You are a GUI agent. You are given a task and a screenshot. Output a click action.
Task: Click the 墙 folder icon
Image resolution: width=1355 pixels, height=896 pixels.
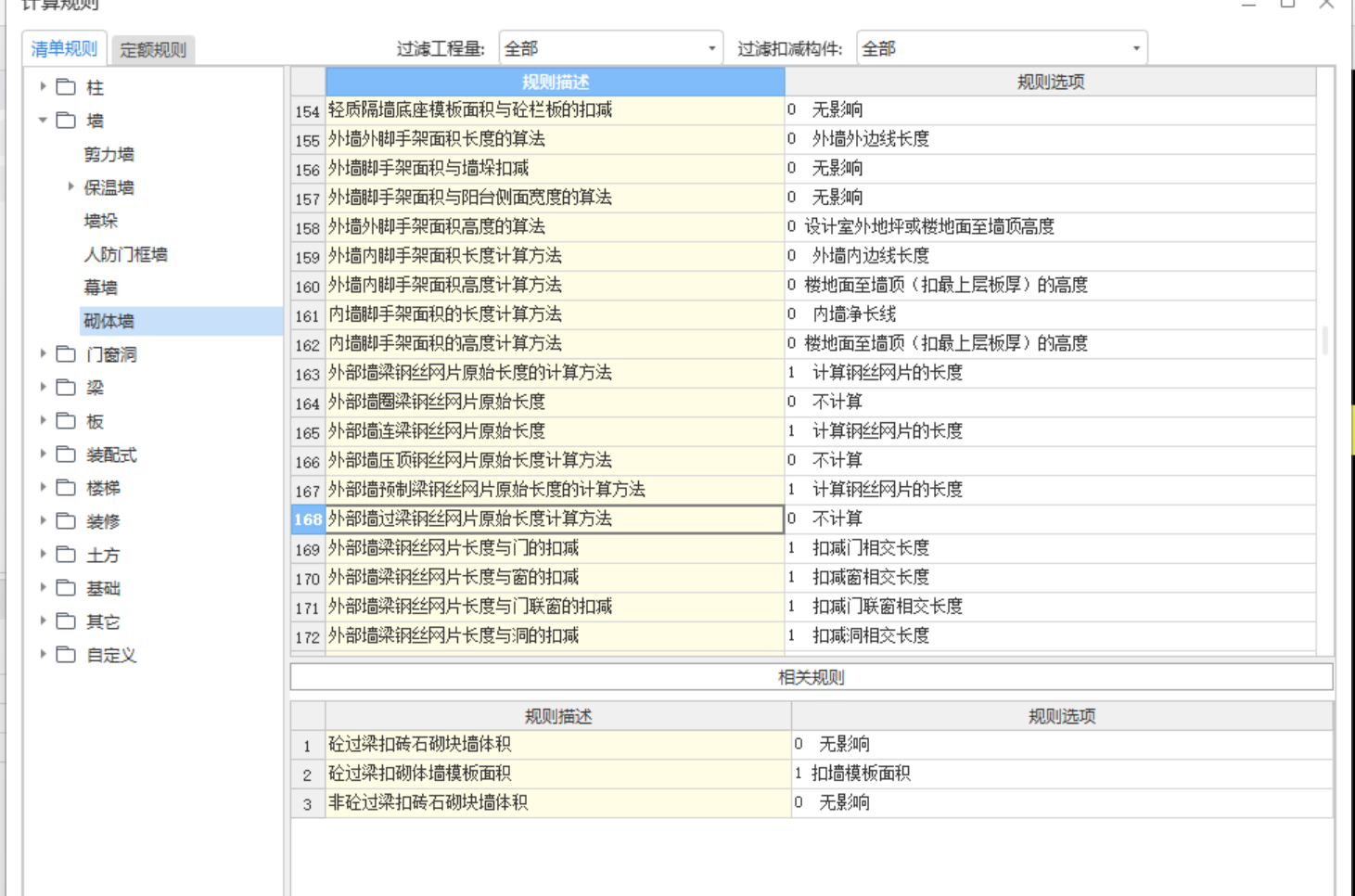(x=66, y=121)
